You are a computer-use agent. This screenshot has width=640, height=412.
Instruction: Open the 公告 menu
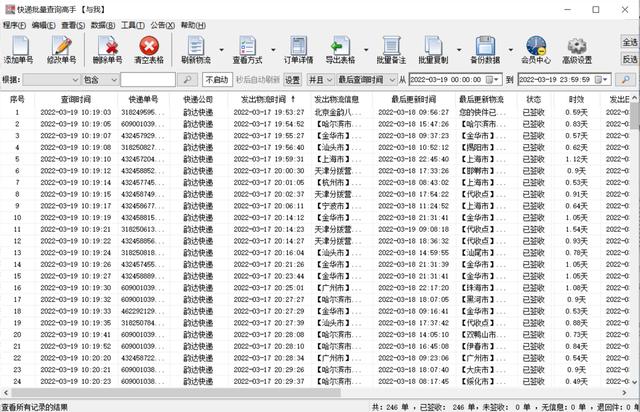coord(162,25)
